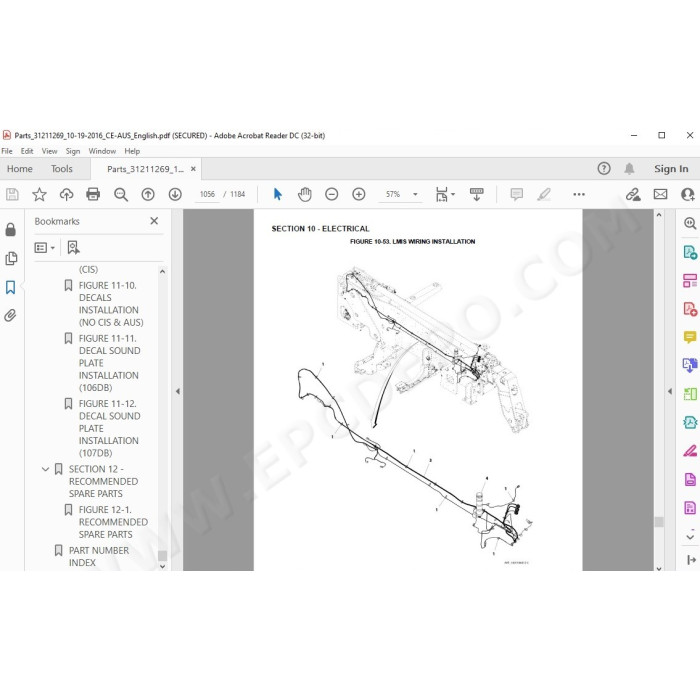This screenshot has width=700, height=700.
Task: Upload file to cloud icon
Action: point(67,194)
